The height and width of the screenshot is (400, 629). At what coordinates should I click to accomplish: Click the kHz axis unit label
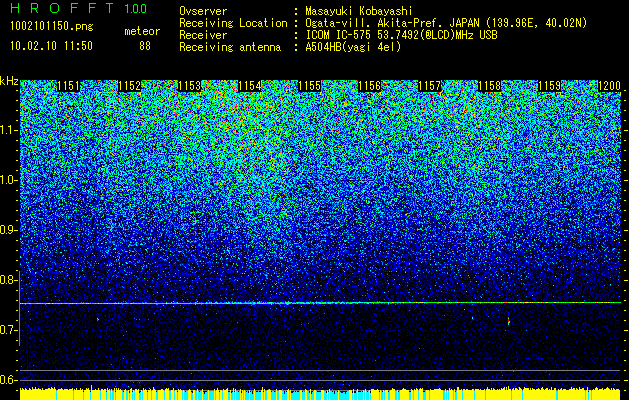[9, 81]
